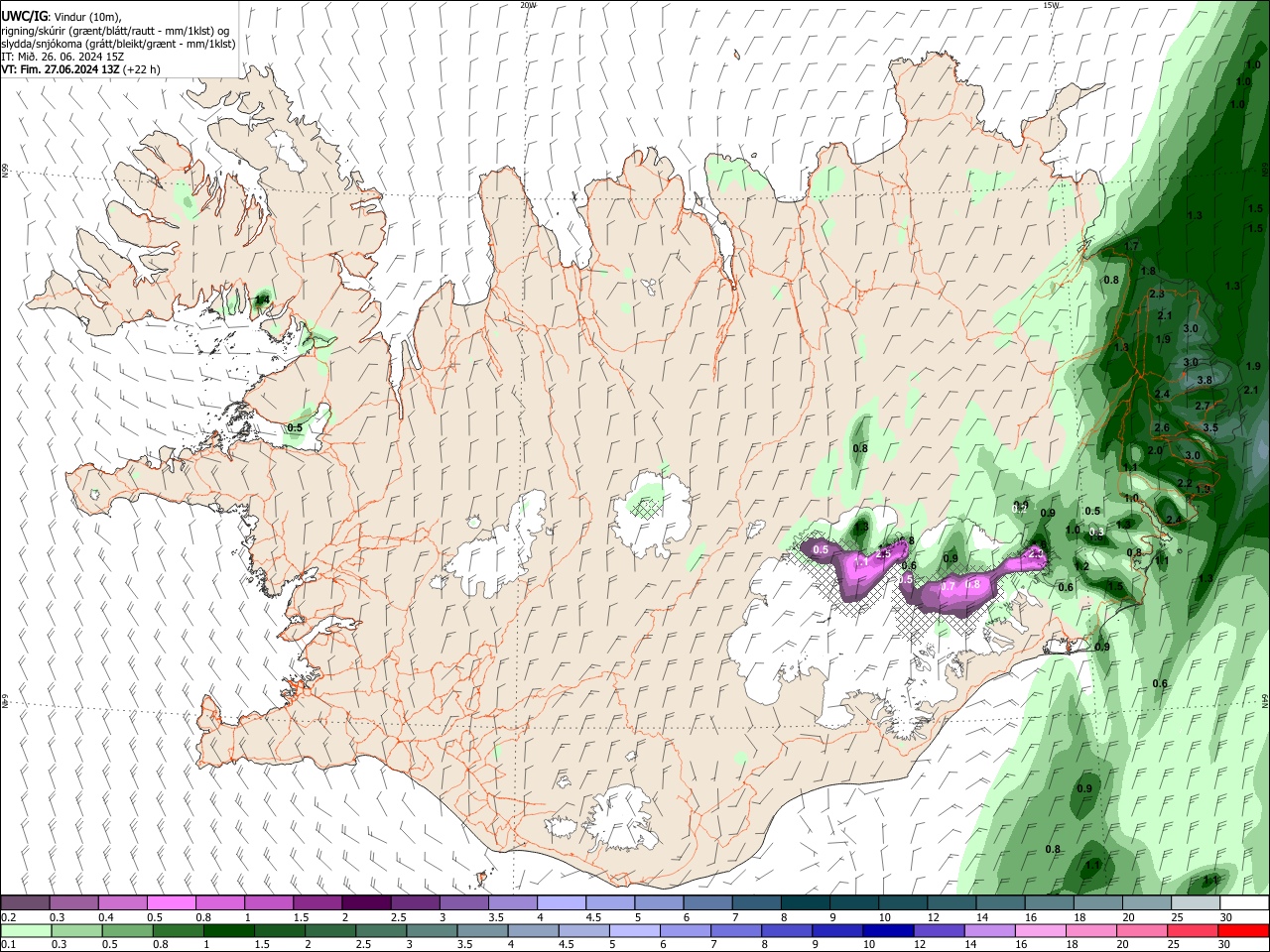Click the snow legend swatch between 6 and 7
Viewport: 1270px width, 952px height.
(x=708, y=903)
